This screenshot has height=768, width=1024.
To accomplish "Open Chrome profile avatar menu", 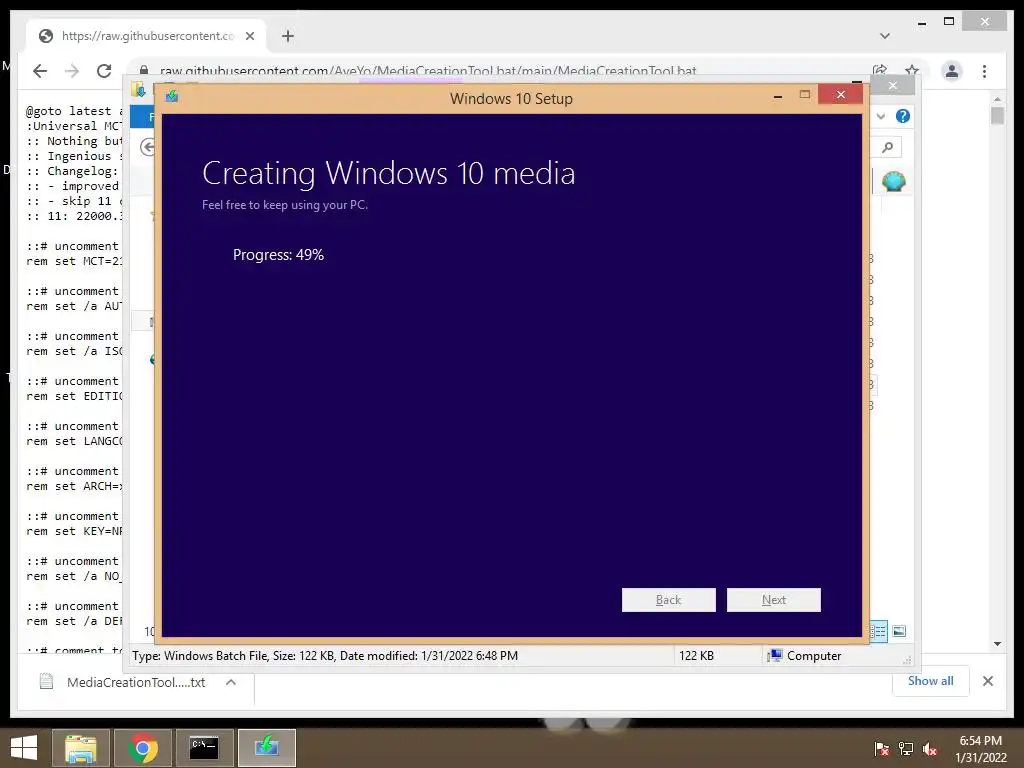I will (952, 71).
